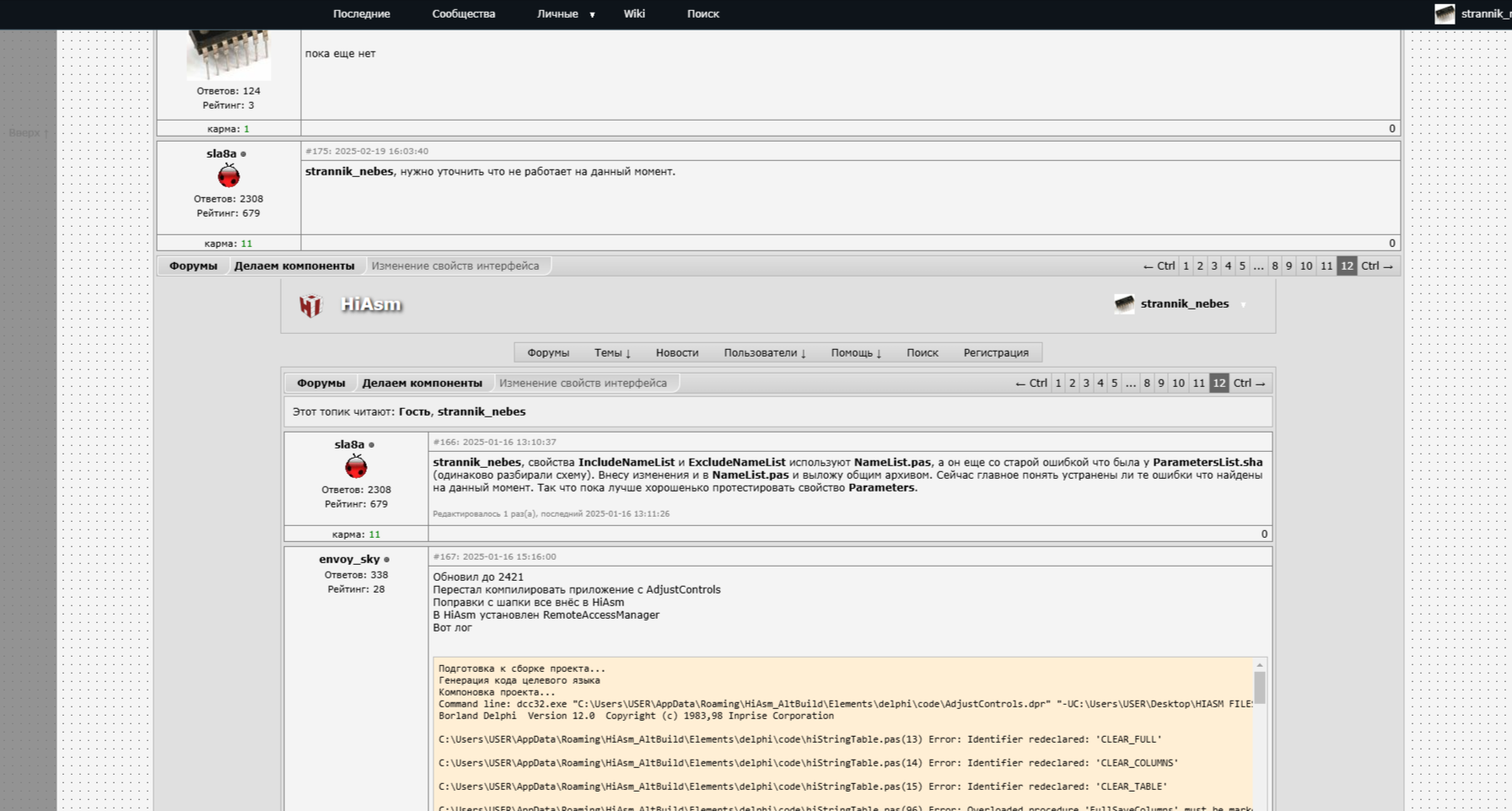Click sla8a's ladybug avatar in post #175

(229, 176)
